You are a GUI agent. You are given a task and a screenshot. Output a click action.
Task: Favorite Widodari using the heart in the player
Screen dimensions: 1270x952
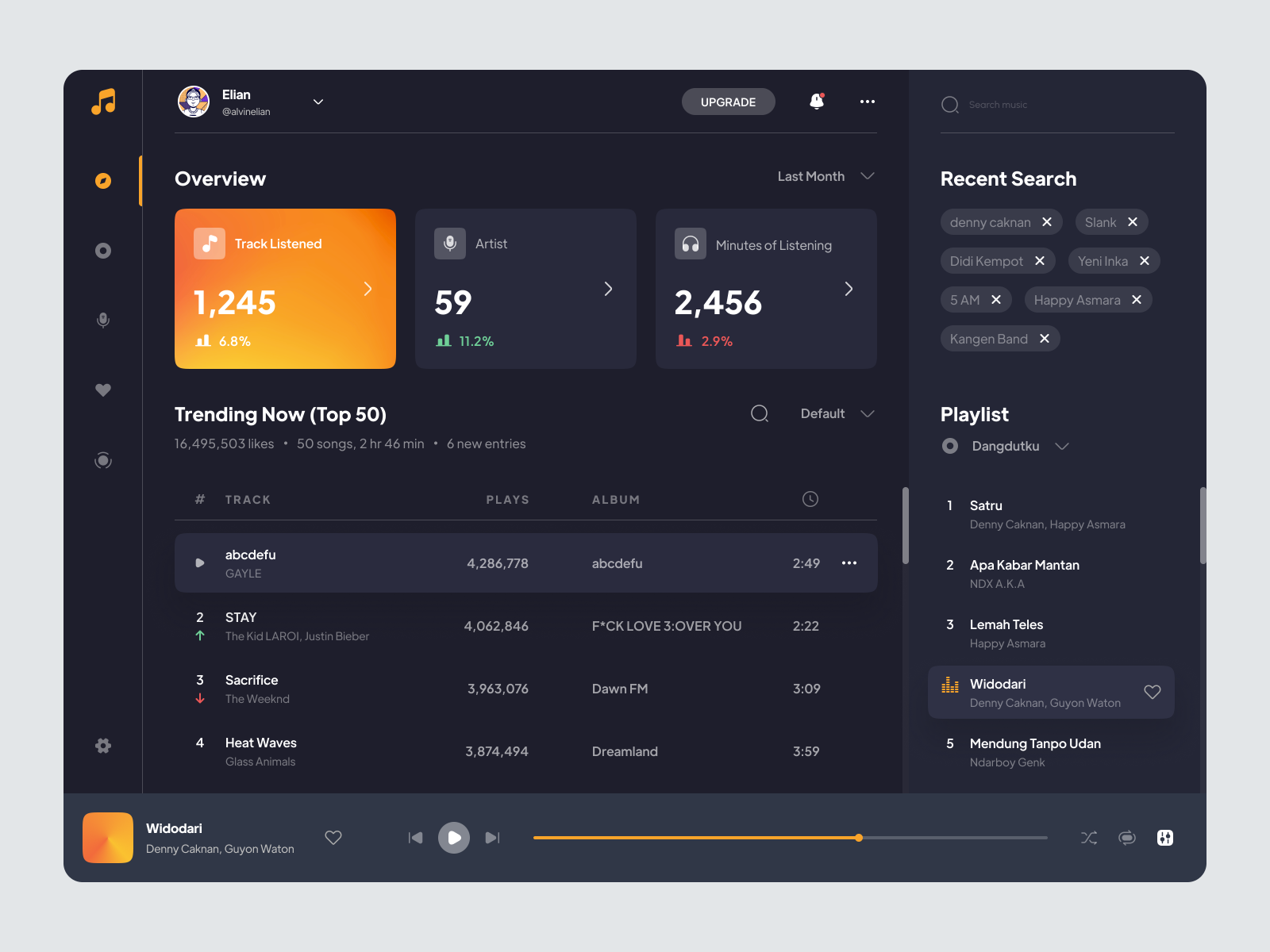333,838
